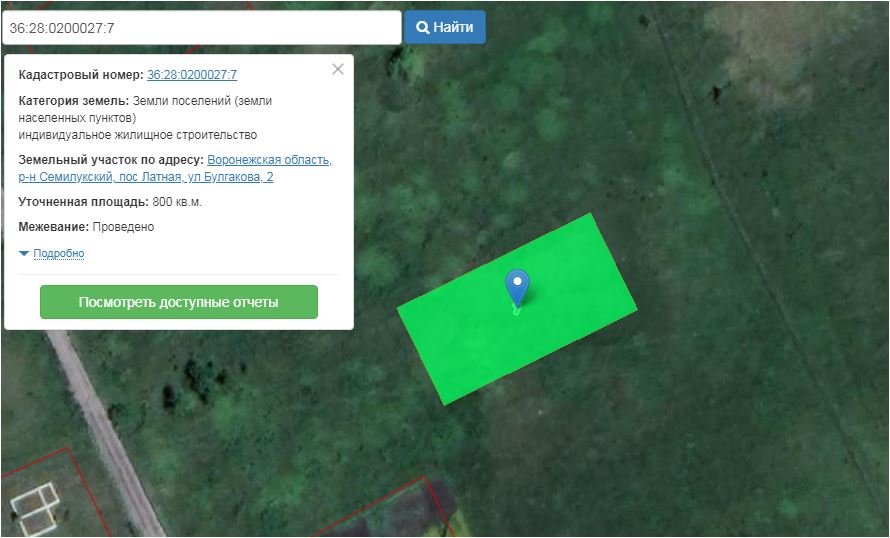Image resolution: width=890 pixels, height=538 pixels.
Task: Click the Уточненная площадь 800 кв.м. text
Action: coord(110,202)
